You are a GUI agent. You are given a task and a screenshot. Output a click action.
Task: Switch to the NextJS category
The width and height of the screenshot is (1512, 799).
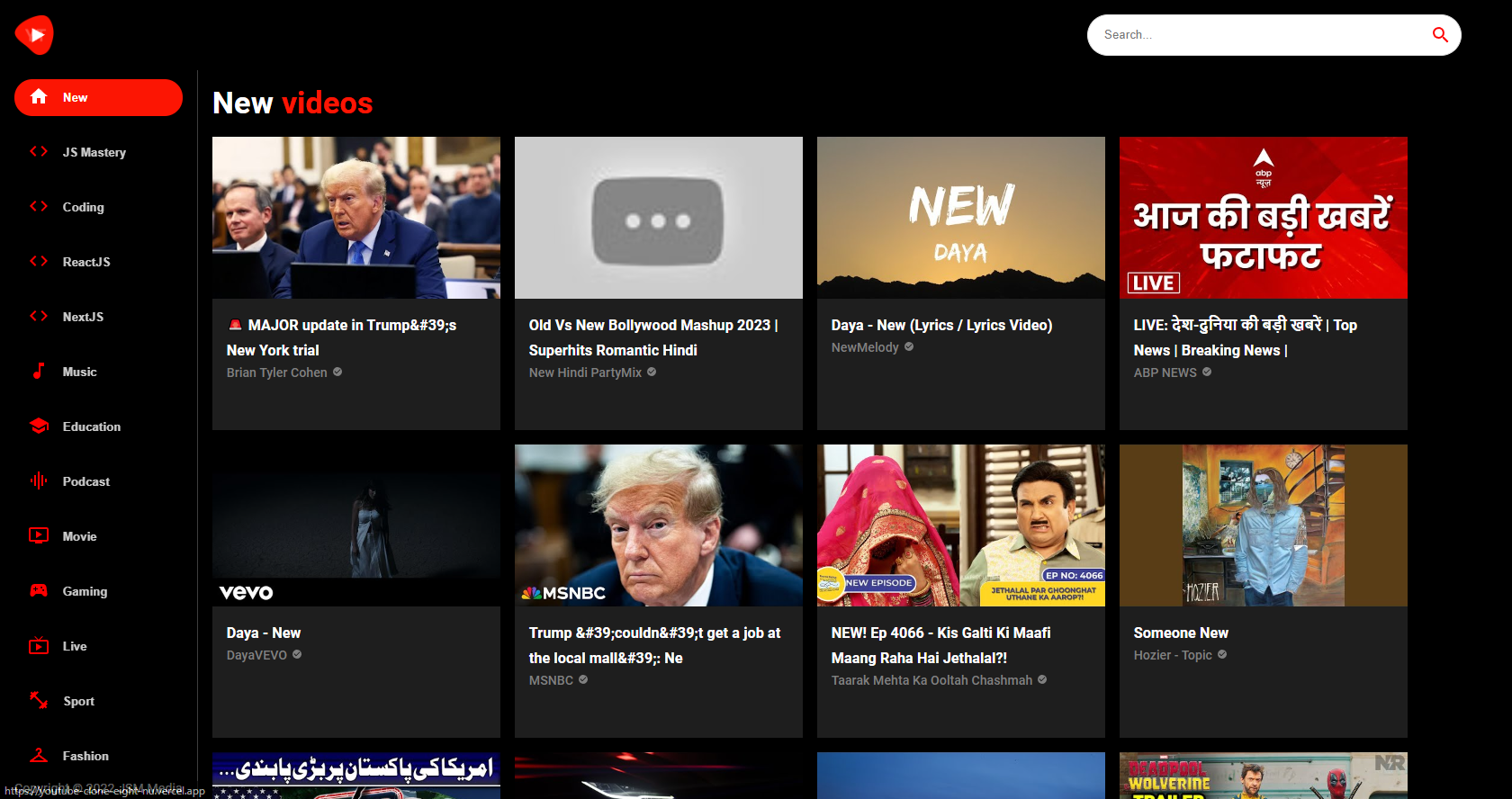coord(98,317)
